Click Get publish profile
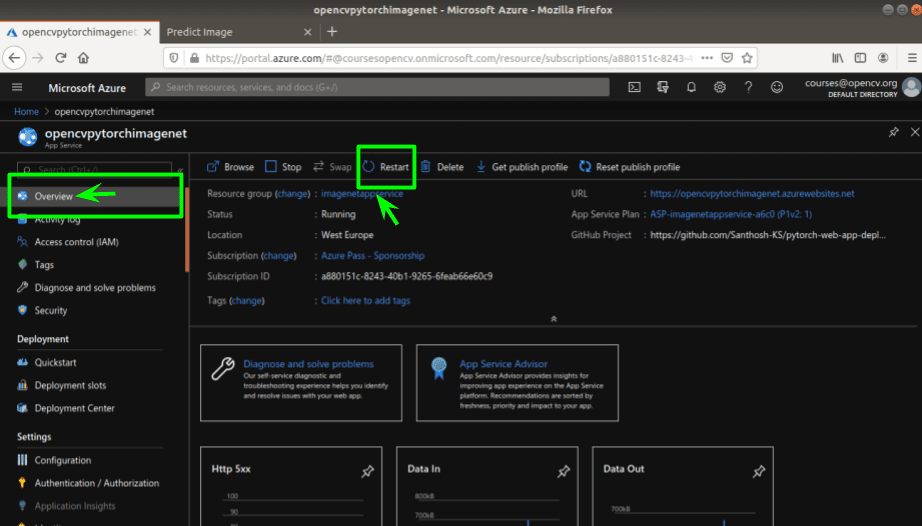The width and height of the screenshot is (922, 526). coord(522,167)
